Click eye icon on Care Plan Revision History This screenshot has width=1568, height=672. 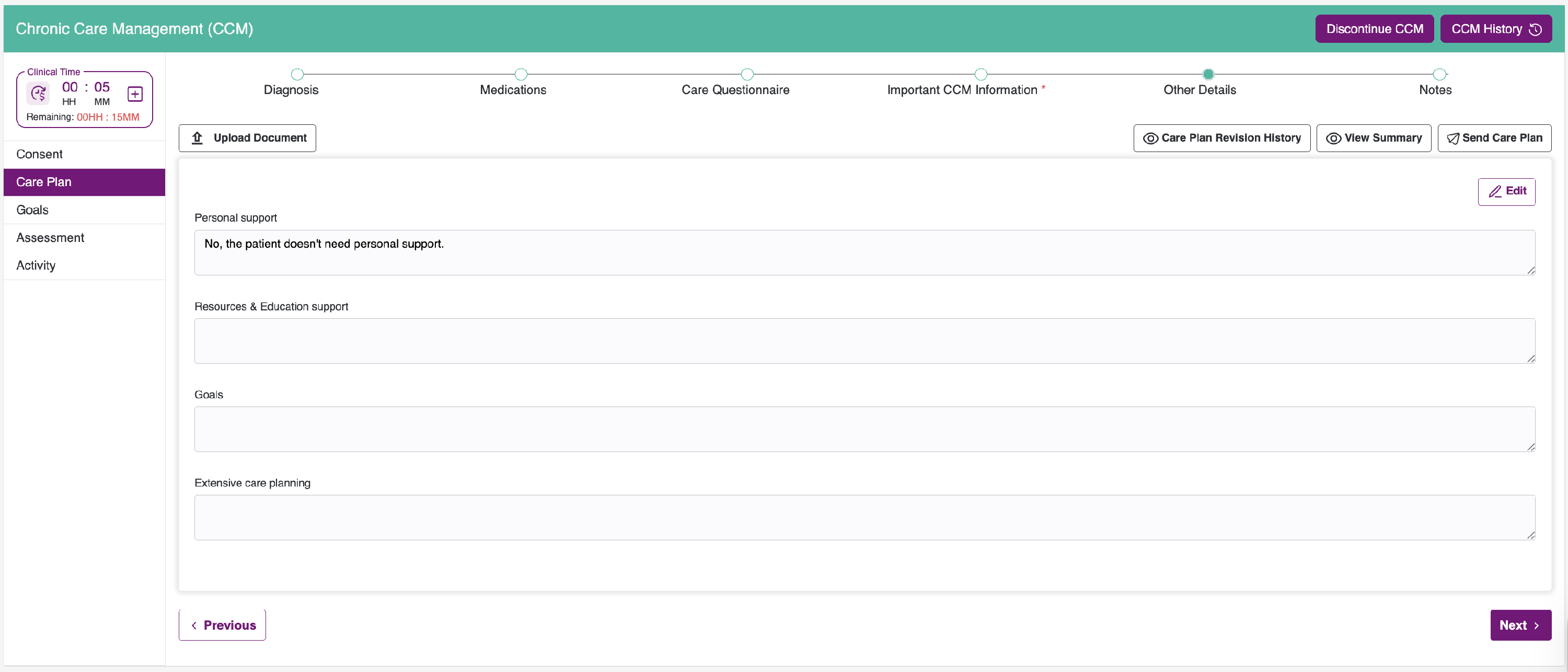pos(1150,138)
